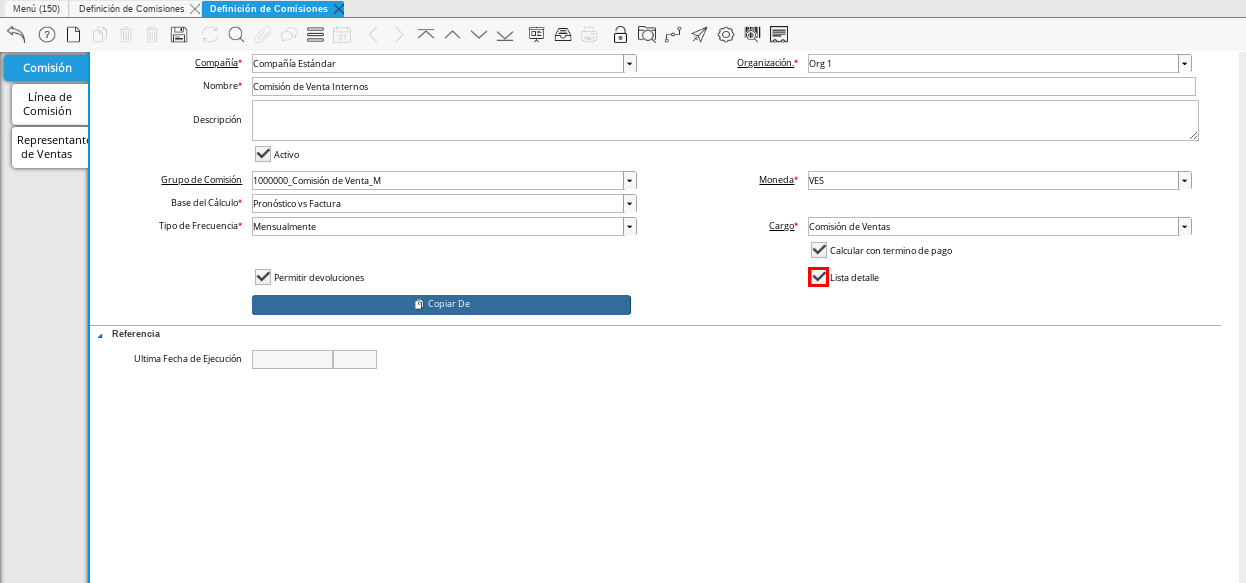Lock the record with the padlock icon
1246x583 pixels.
click(620, 33)
